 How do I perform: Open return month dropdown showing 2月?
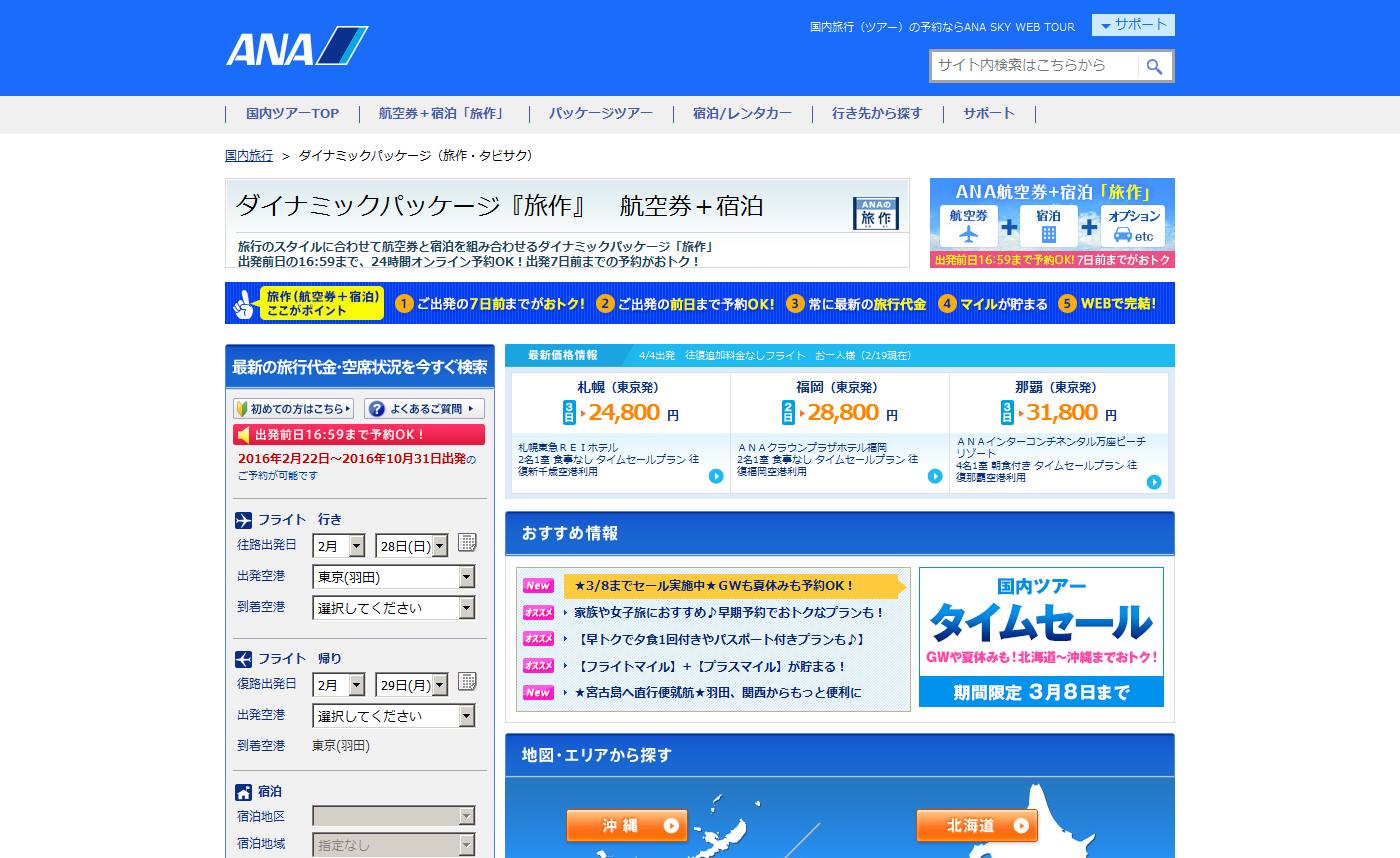tap(339, 685)
